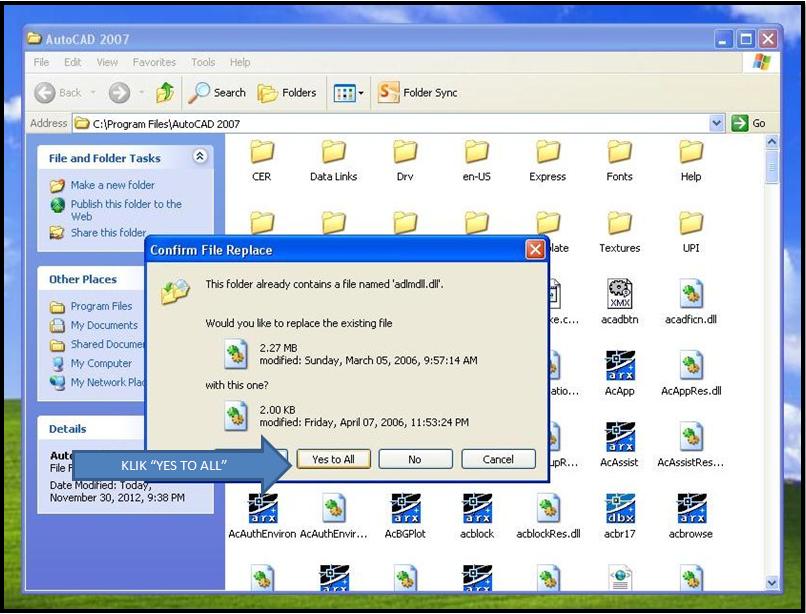Click Publish this folder to the Web

coord(126,210)
